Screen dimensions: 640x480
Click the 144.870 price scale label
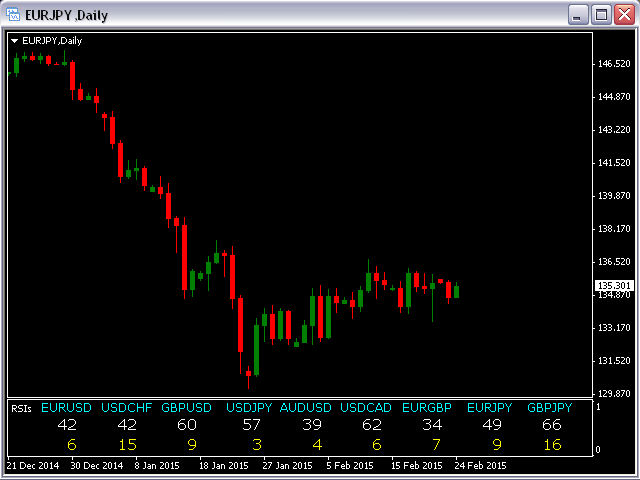pyautogui.click(x=614, y=97)
